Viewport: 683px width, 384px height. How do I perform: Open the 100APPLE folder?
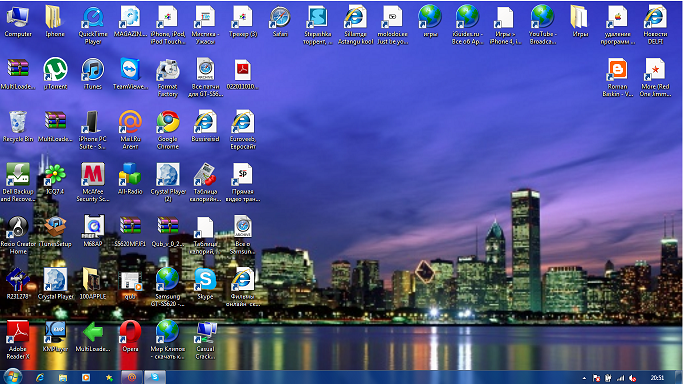tap(92, 284)
